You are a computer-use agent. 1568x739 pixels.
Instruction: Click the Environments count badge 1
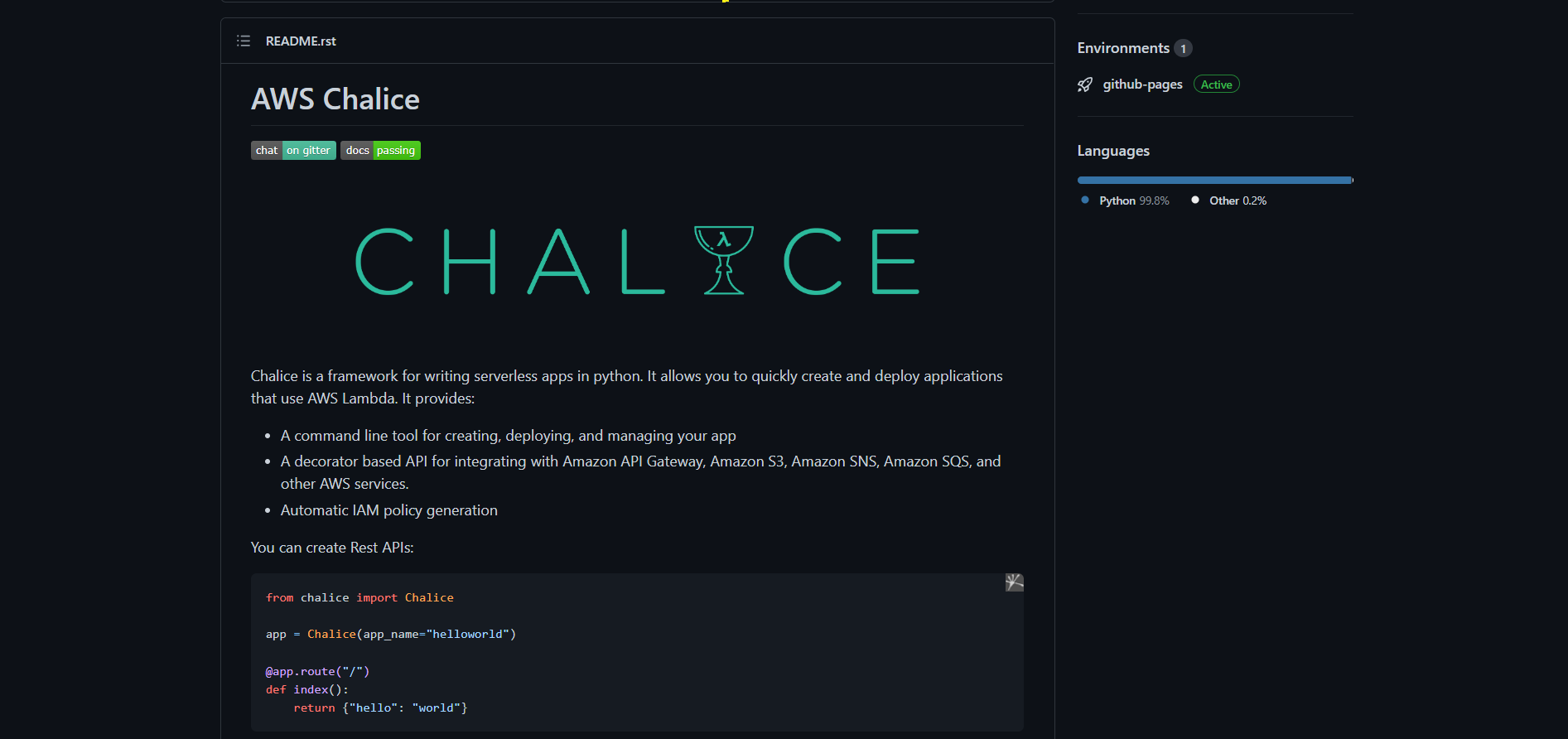(x=1183, y=48)
